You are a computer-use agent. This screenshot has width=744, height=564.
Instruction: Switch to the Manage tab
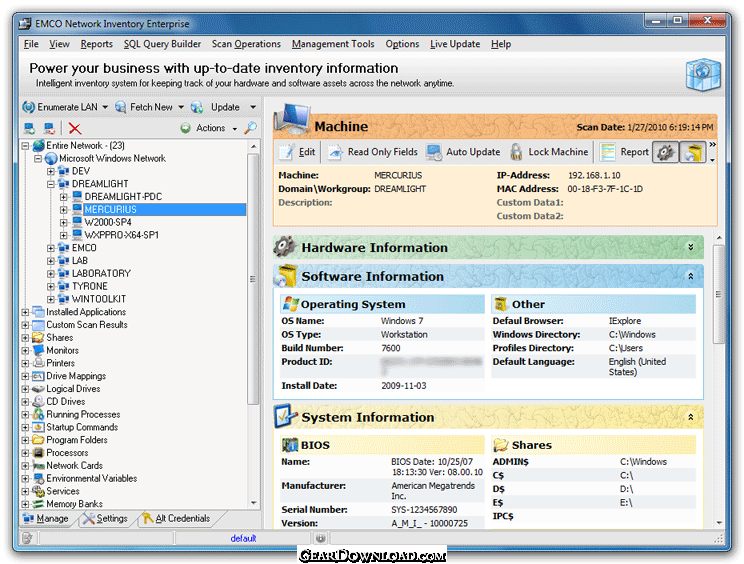[x=46, y=518]
